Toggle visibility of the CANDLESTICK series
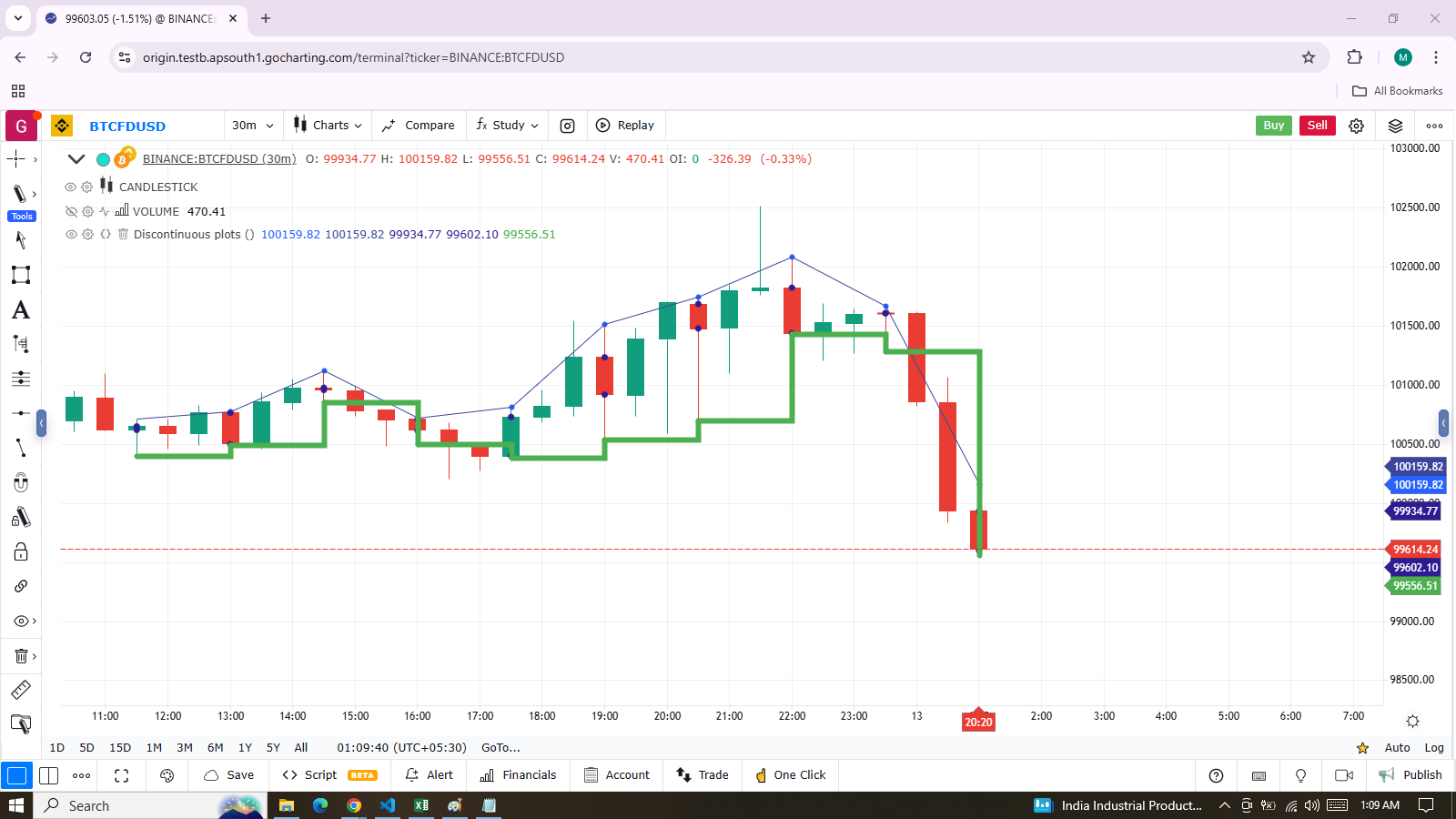1456x819 pixels. (x=70, y=187)
